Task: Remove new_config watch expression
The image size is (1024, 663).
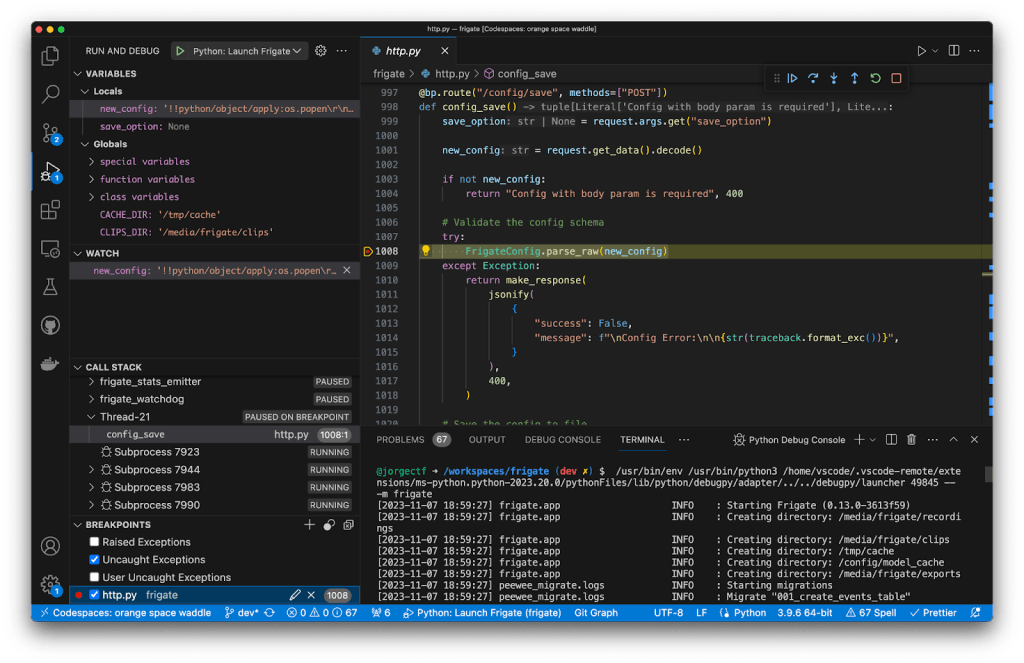Action: point(347,270)
